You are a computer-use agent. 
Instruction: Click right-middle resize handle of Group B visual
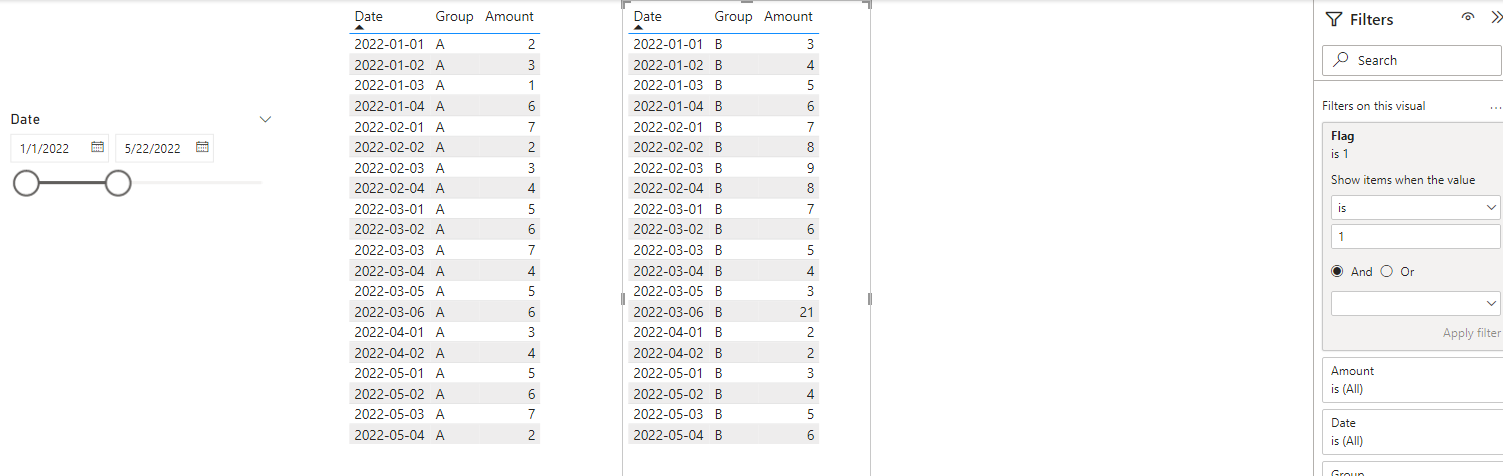[x=870, y=298]
